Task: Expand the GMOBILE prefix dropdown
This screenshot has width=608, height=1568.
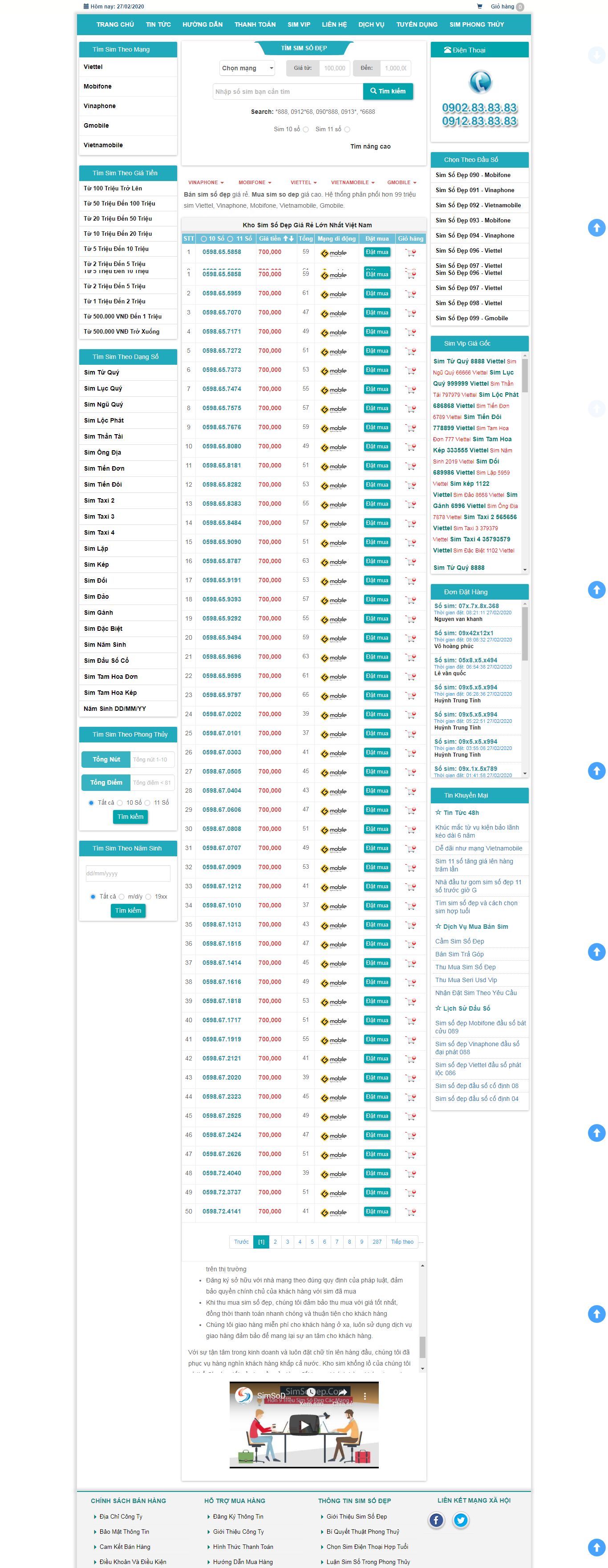Action: click(x=402, y=183)
